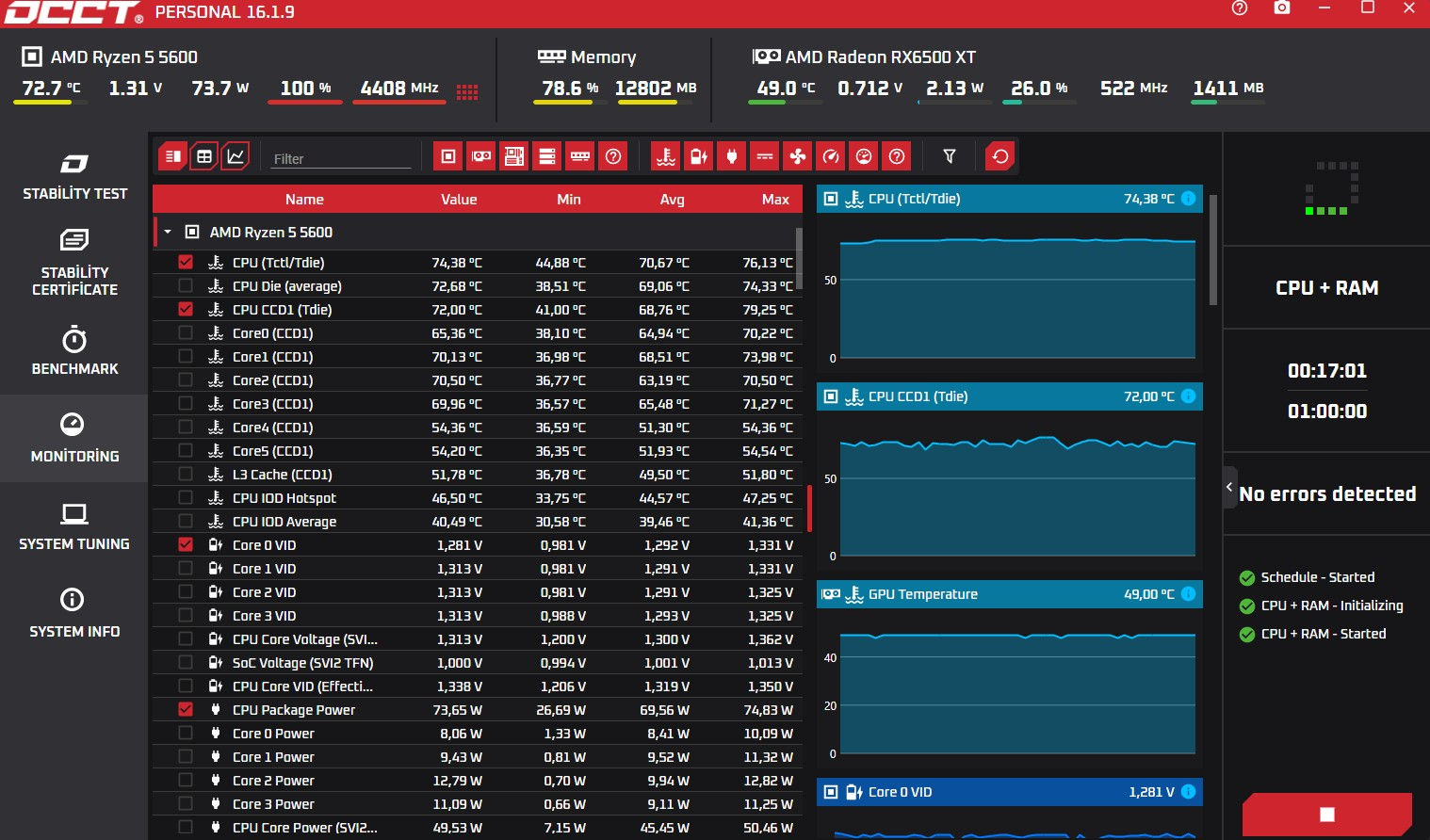Uncheck the CPU CCD1 (Tdie) checkbox
Screen dimensions: 1430x840
pos(186,309)
